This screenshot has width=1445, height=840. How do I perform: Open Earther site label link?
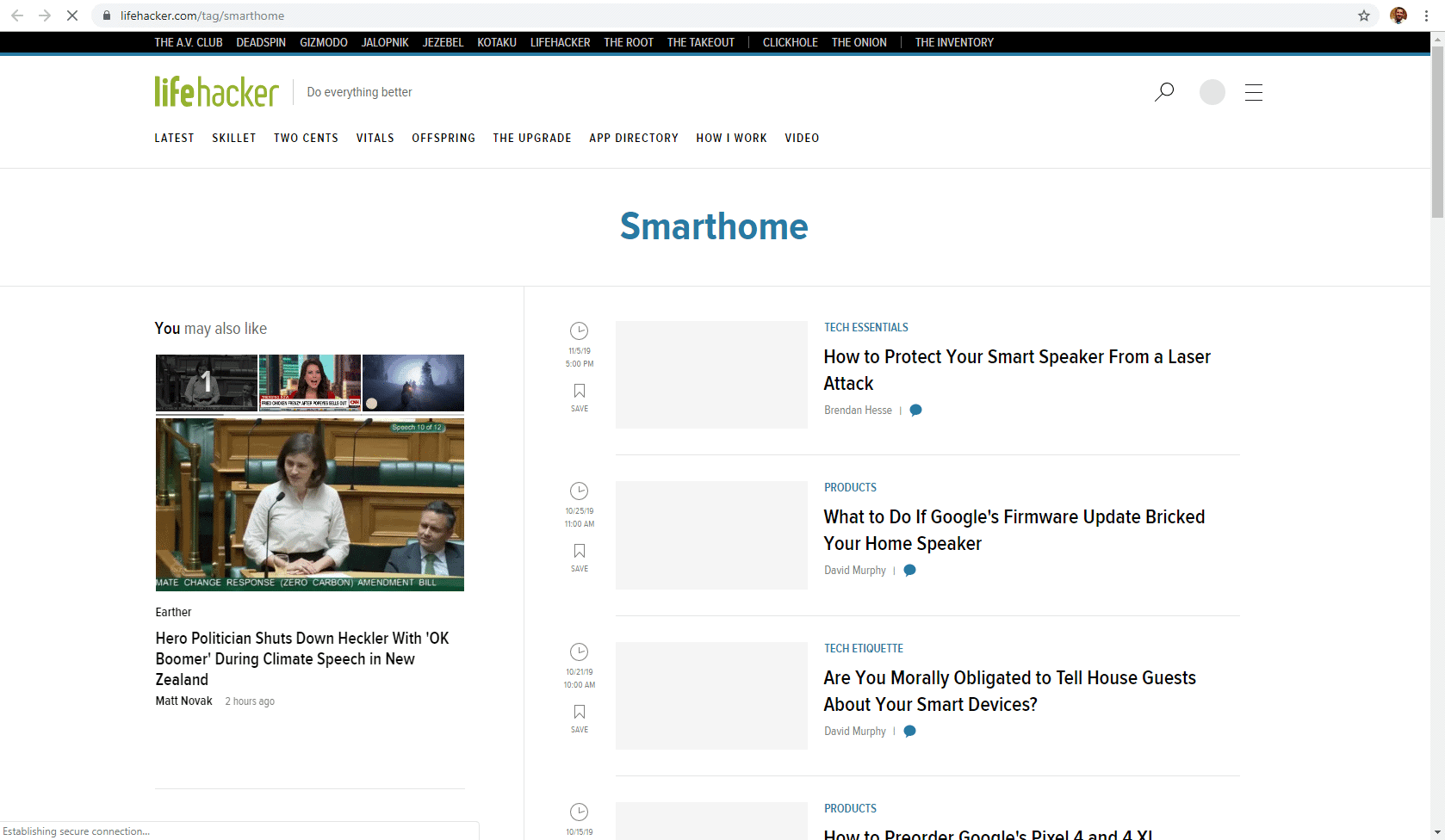click(173, 612)
